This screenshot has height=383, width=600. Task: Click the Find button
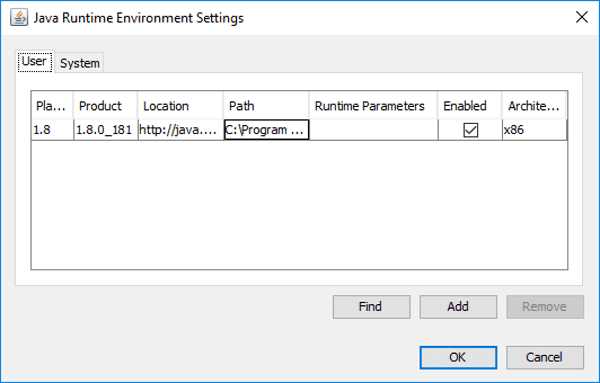(x=371, y=306)
